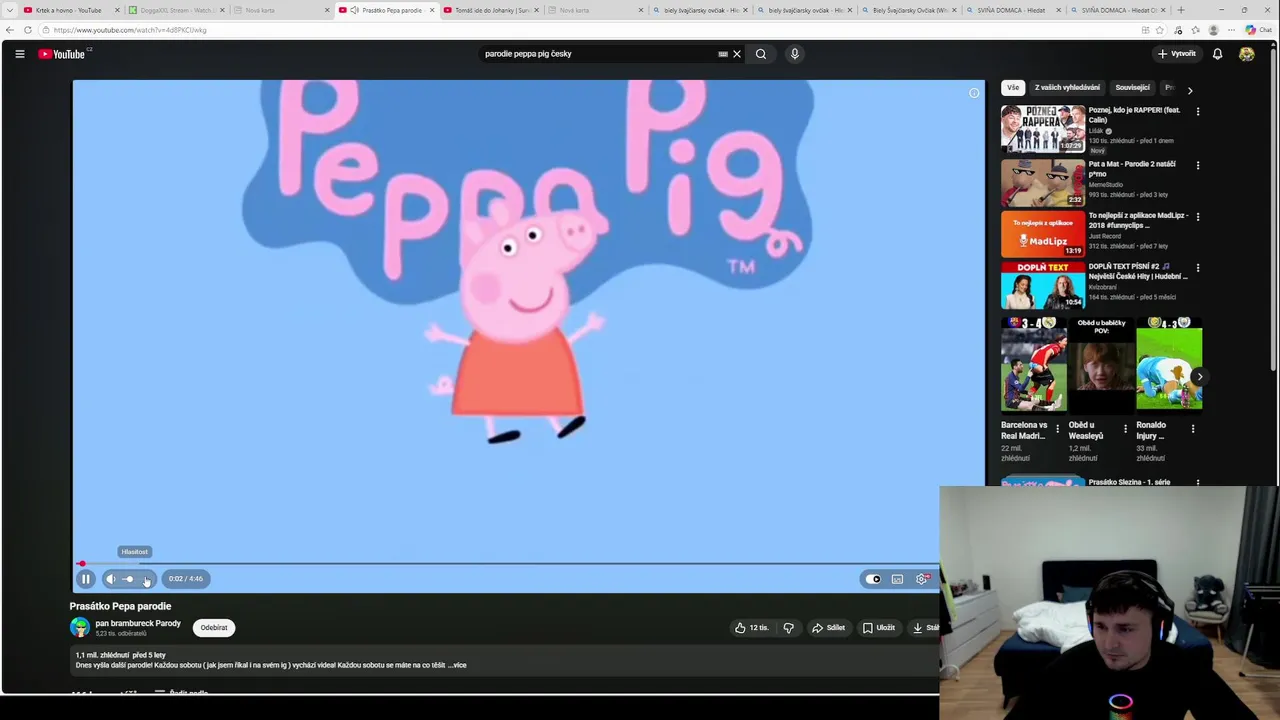Open the notifications bell

pos(1217,54)
